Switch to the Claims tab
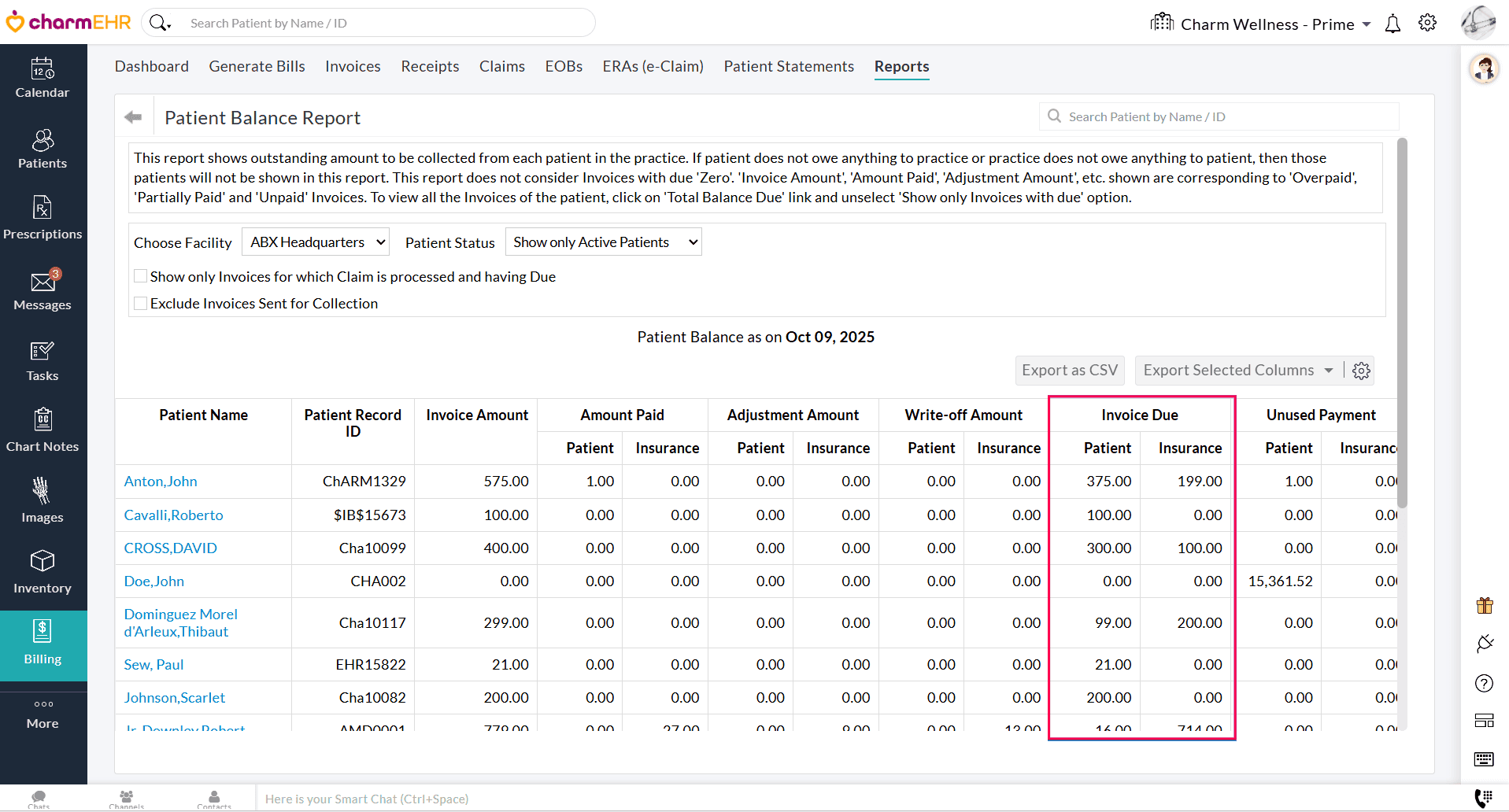Image resolution: width=1509 pixels, height=812 pixels. coord(502,66)
